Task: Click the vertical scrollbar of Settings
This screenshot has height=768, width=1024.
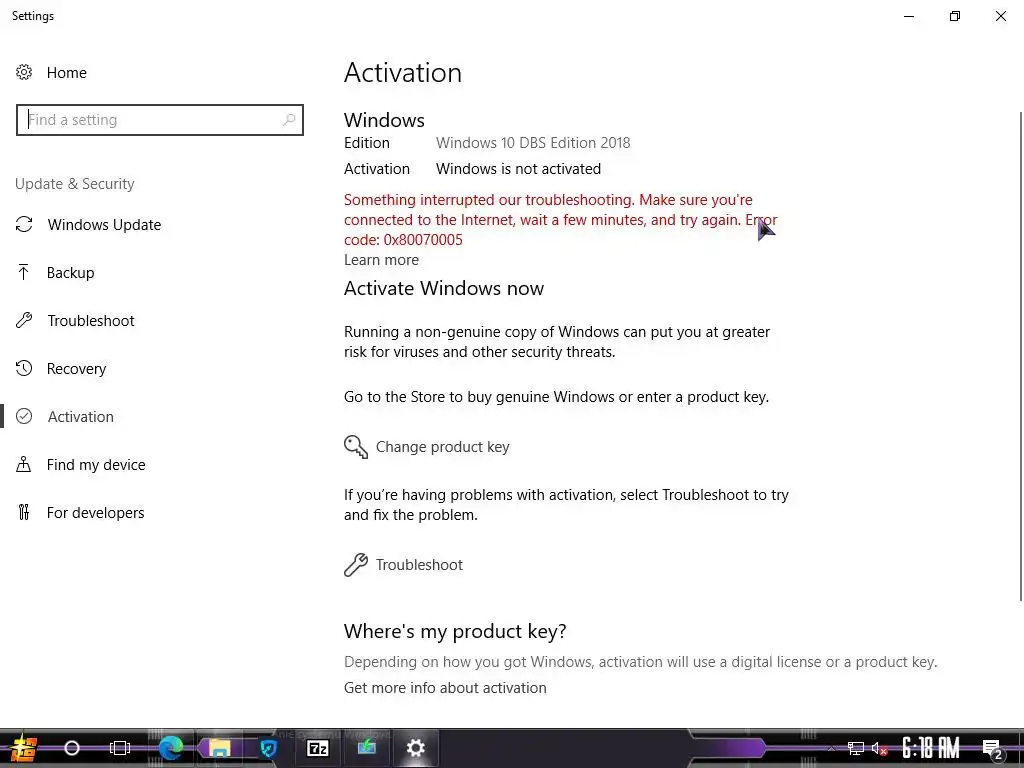Action: point(1021,356)
